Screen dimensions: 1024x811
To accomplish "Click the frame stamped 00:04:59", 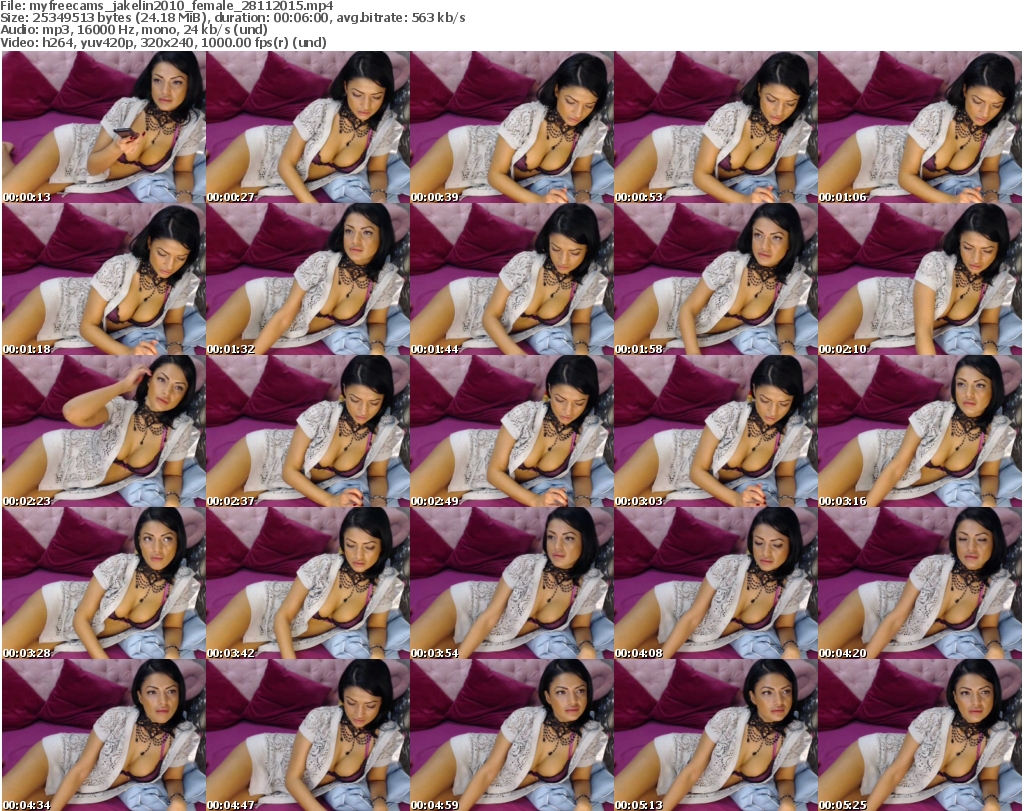I will tap(511, 735).
